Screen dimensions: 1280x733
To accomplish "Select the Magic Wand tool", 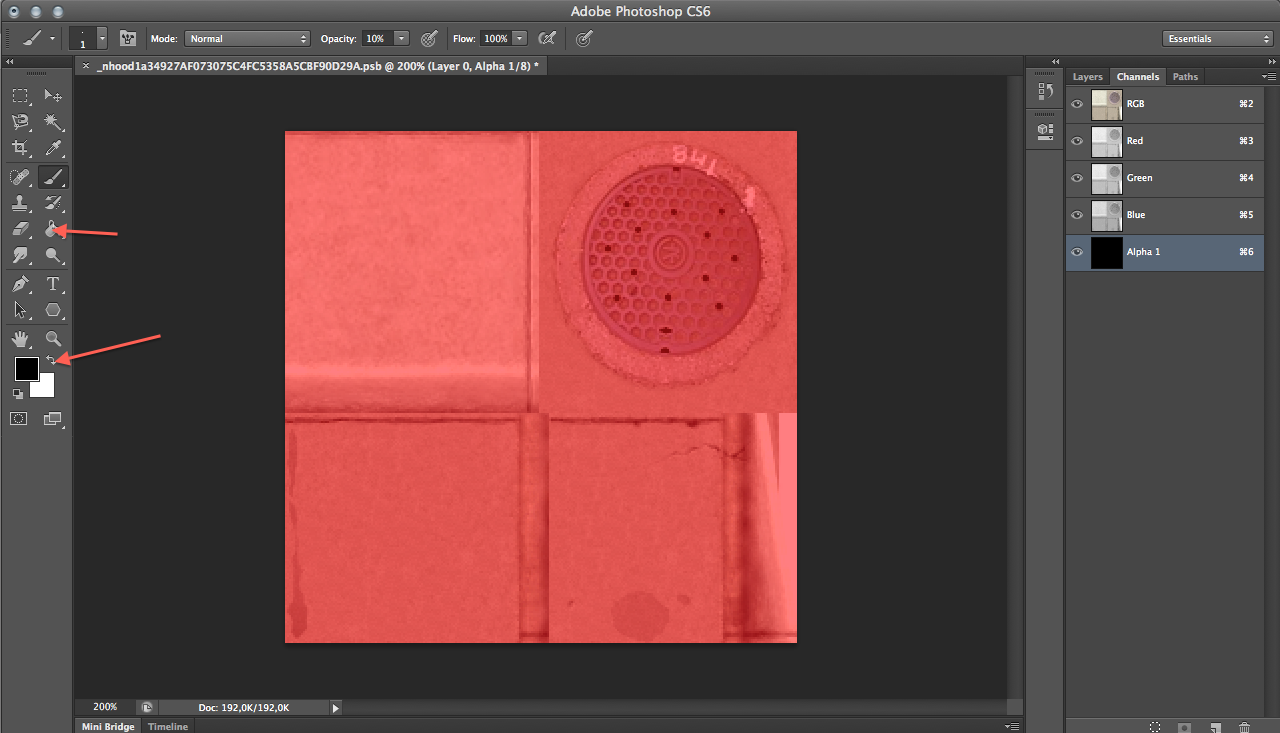I will 53,122.
